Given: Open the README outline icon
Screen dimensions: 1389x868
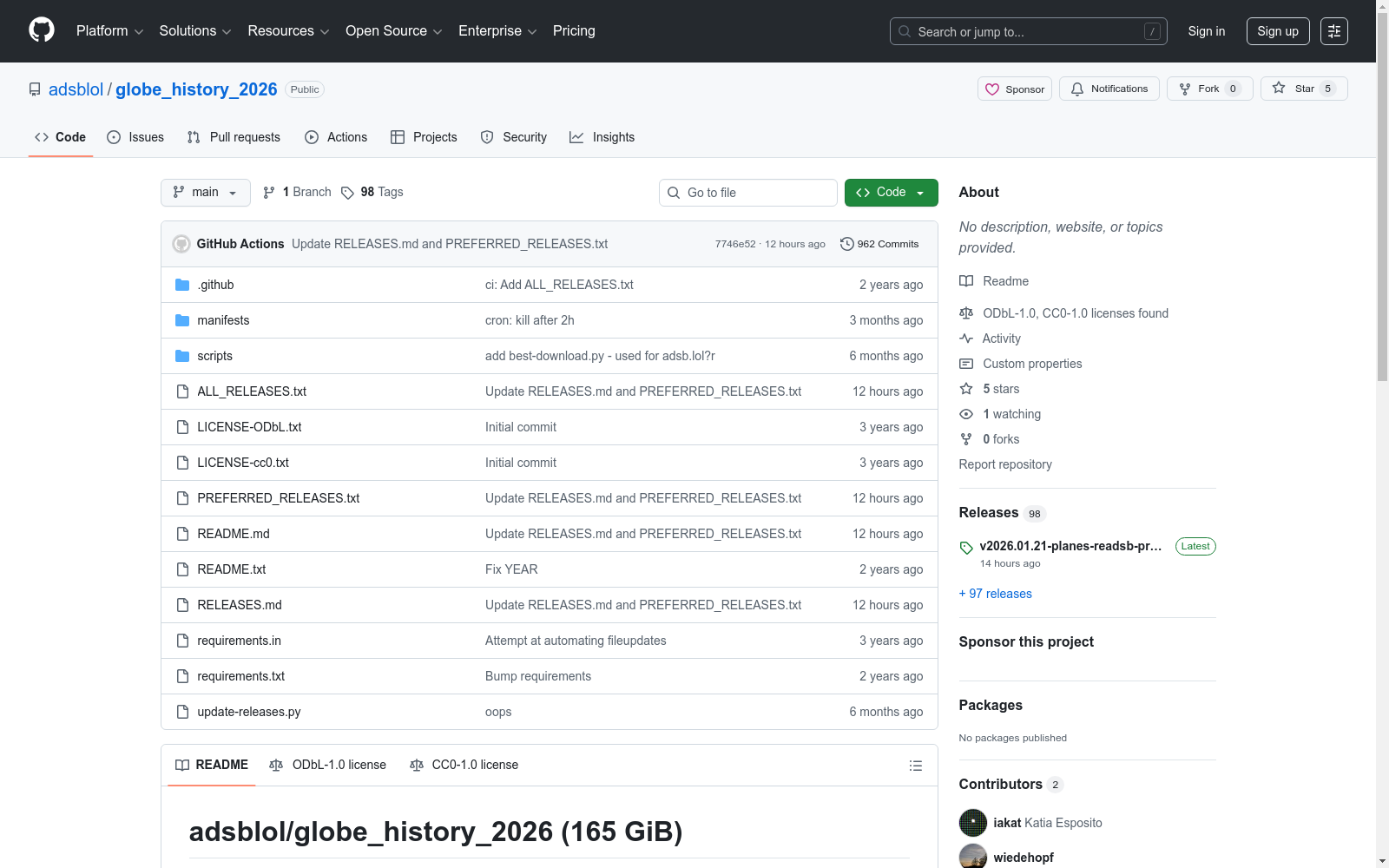Looking at the screenshot, I should click(915, 766).
